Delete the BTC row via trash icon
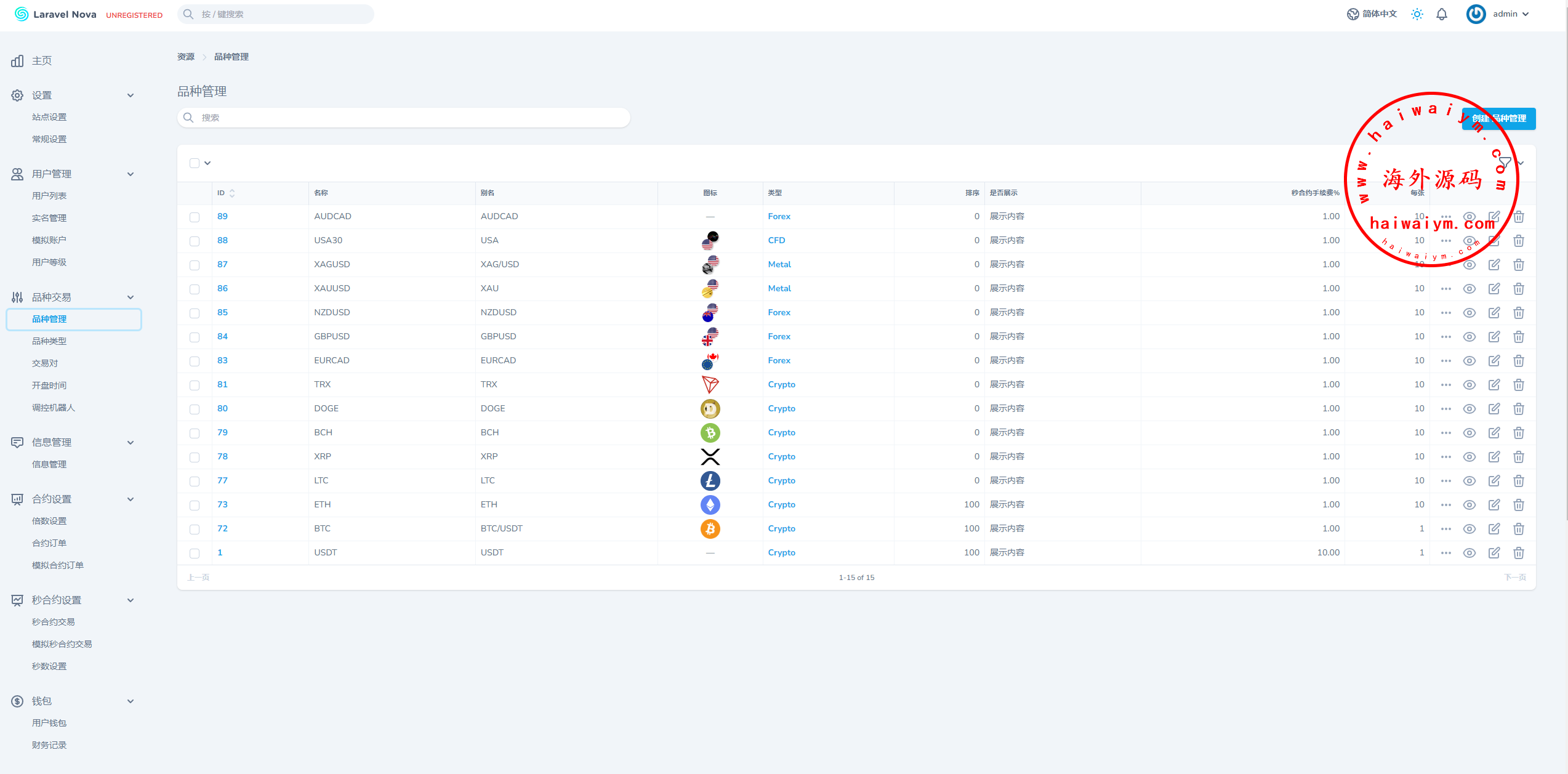Screen dimensions: 1568x774 1518,529
